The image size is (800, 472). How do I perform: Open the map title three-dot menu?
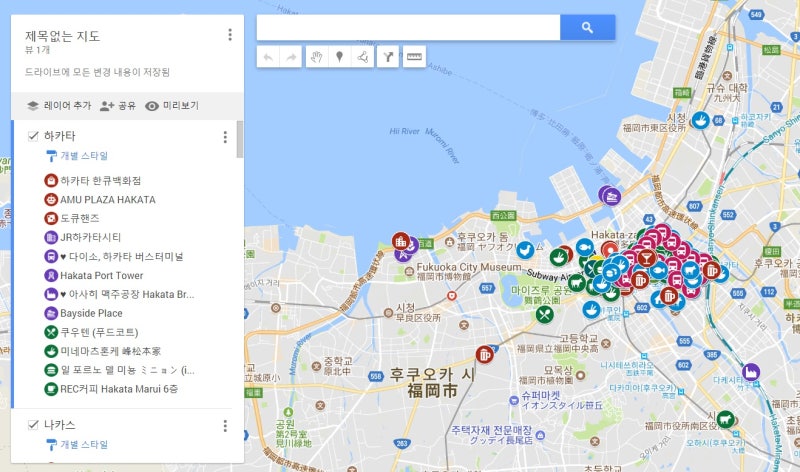click(230, 35)
